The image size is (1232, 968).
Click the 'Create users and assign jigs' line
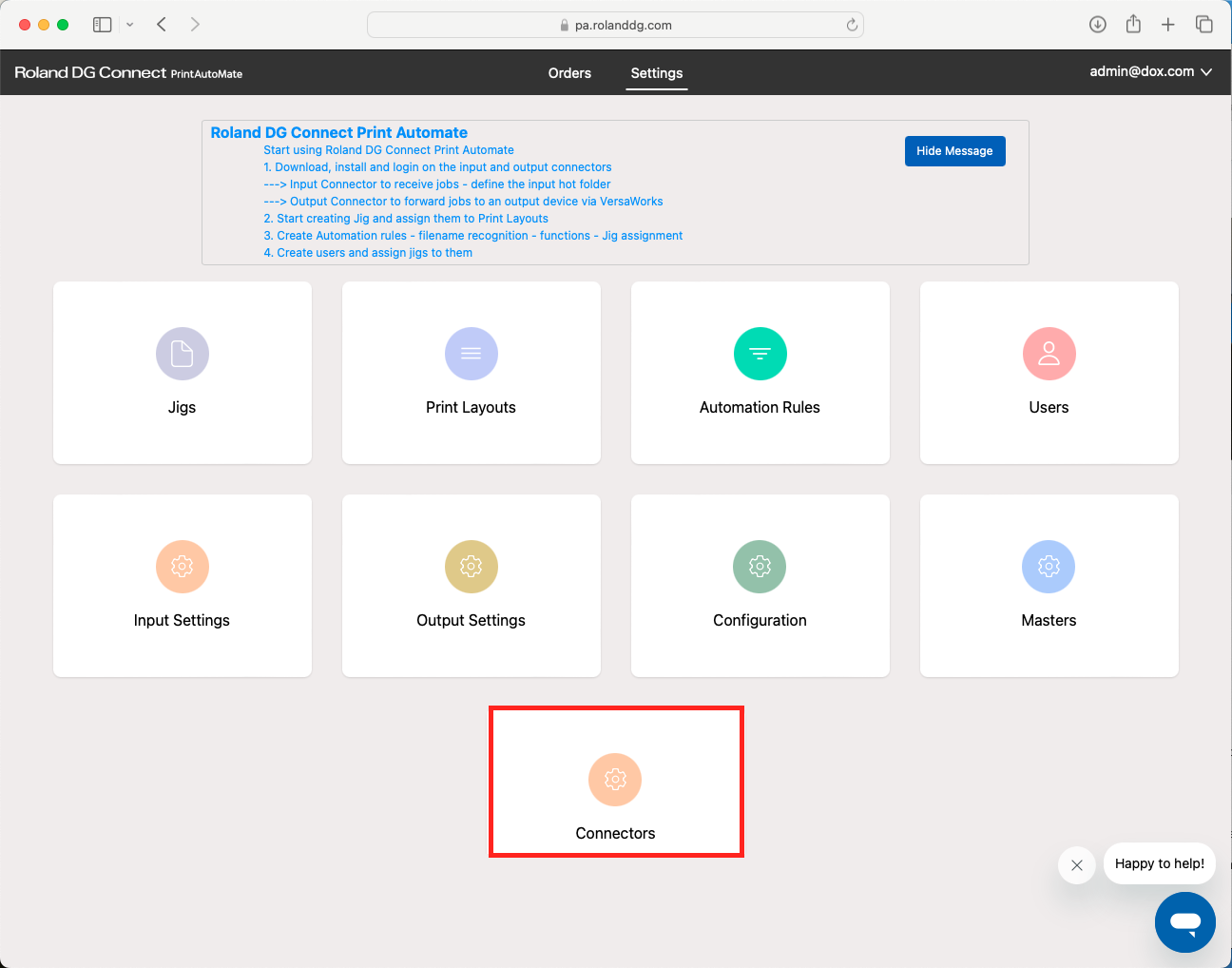tap(368, 253)
